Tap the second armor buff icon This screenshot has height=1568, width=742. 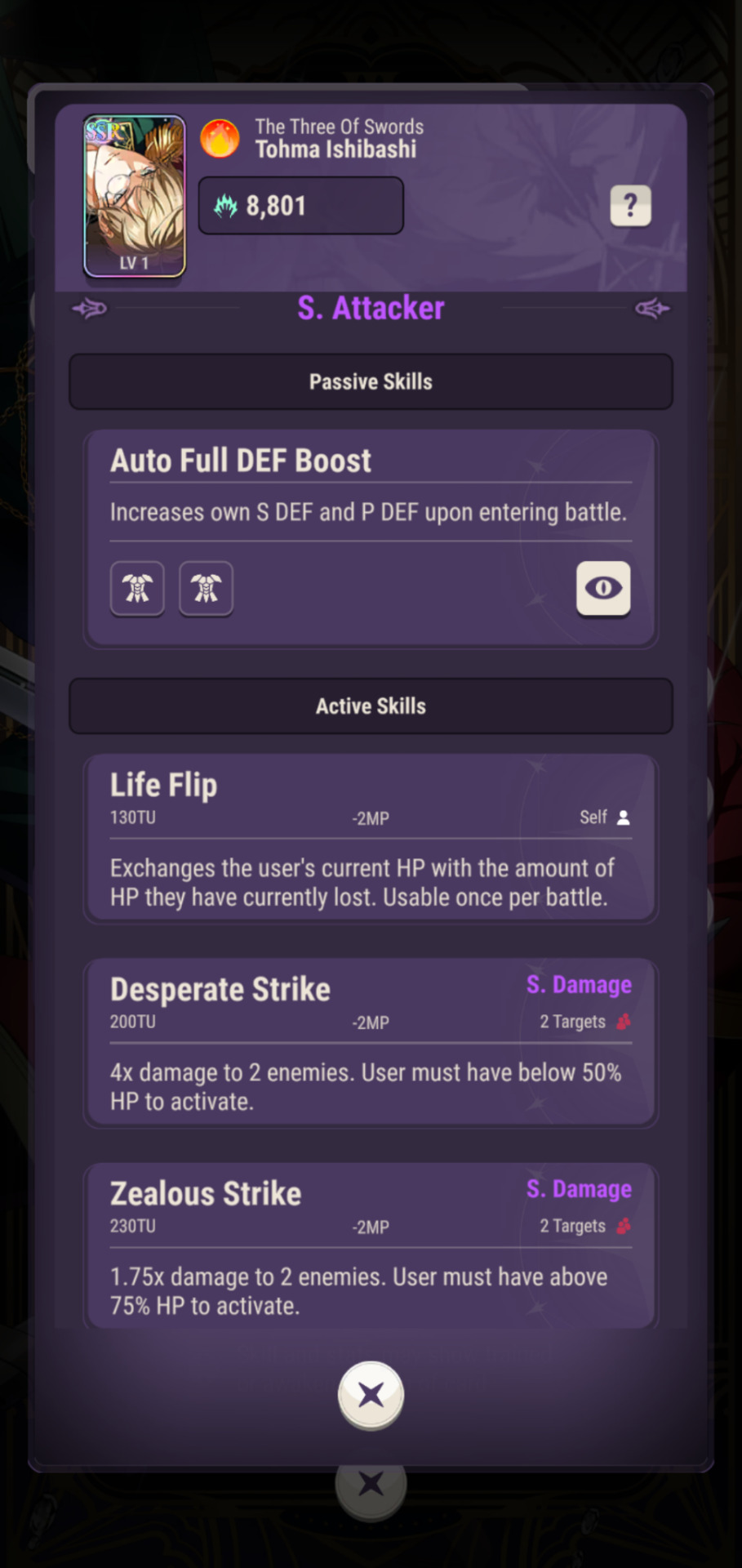coord(206,588)
